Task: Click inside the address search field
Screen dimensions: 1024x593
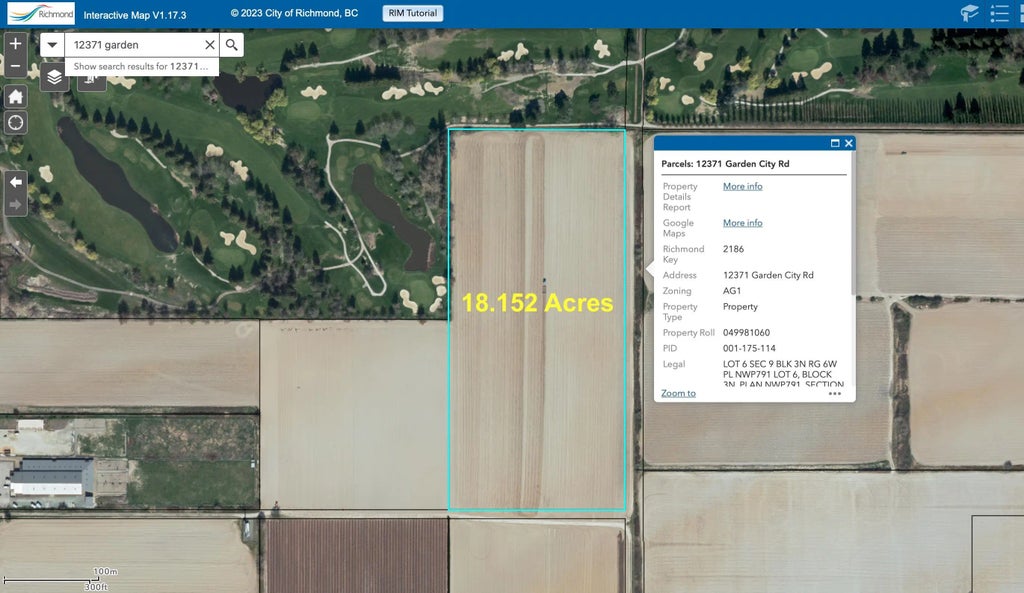Action: point(135,45)
